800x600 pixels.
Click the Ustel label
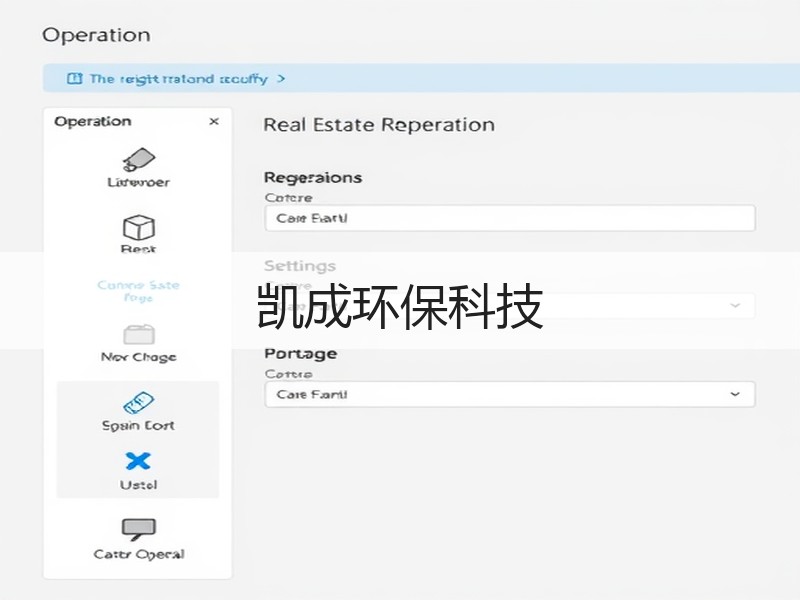click(x=138, y=485)
